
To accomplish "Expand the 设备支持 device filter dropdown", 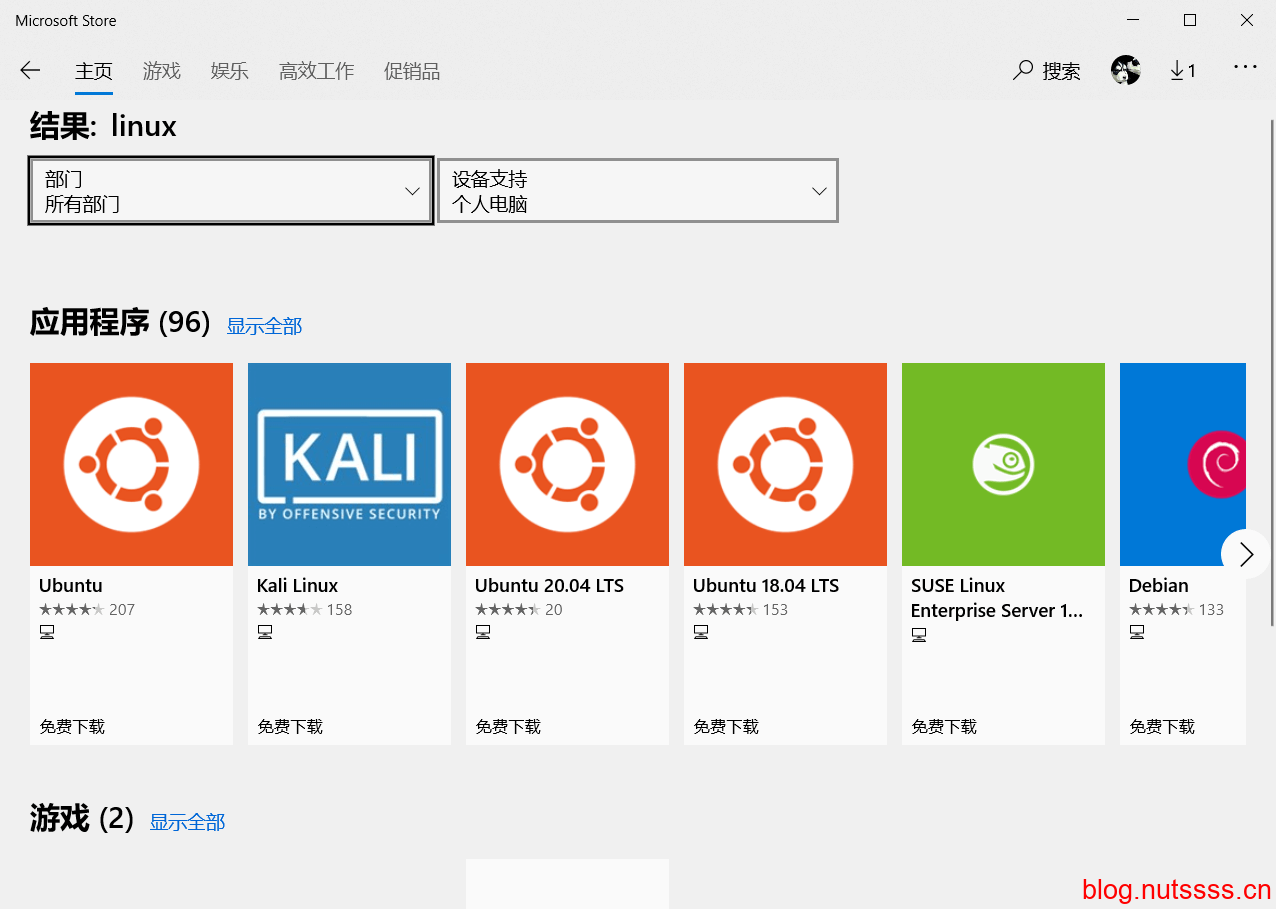I will [x=638, y=191].
